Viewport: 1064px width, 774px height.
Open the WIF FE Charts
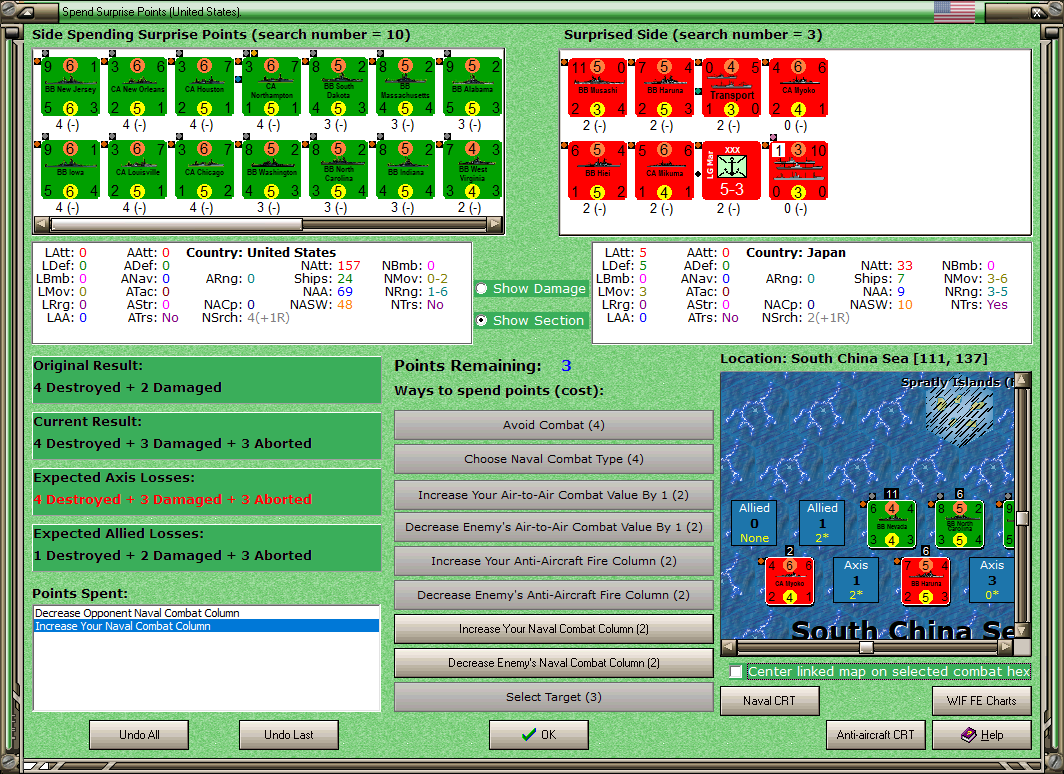(982, 701)
